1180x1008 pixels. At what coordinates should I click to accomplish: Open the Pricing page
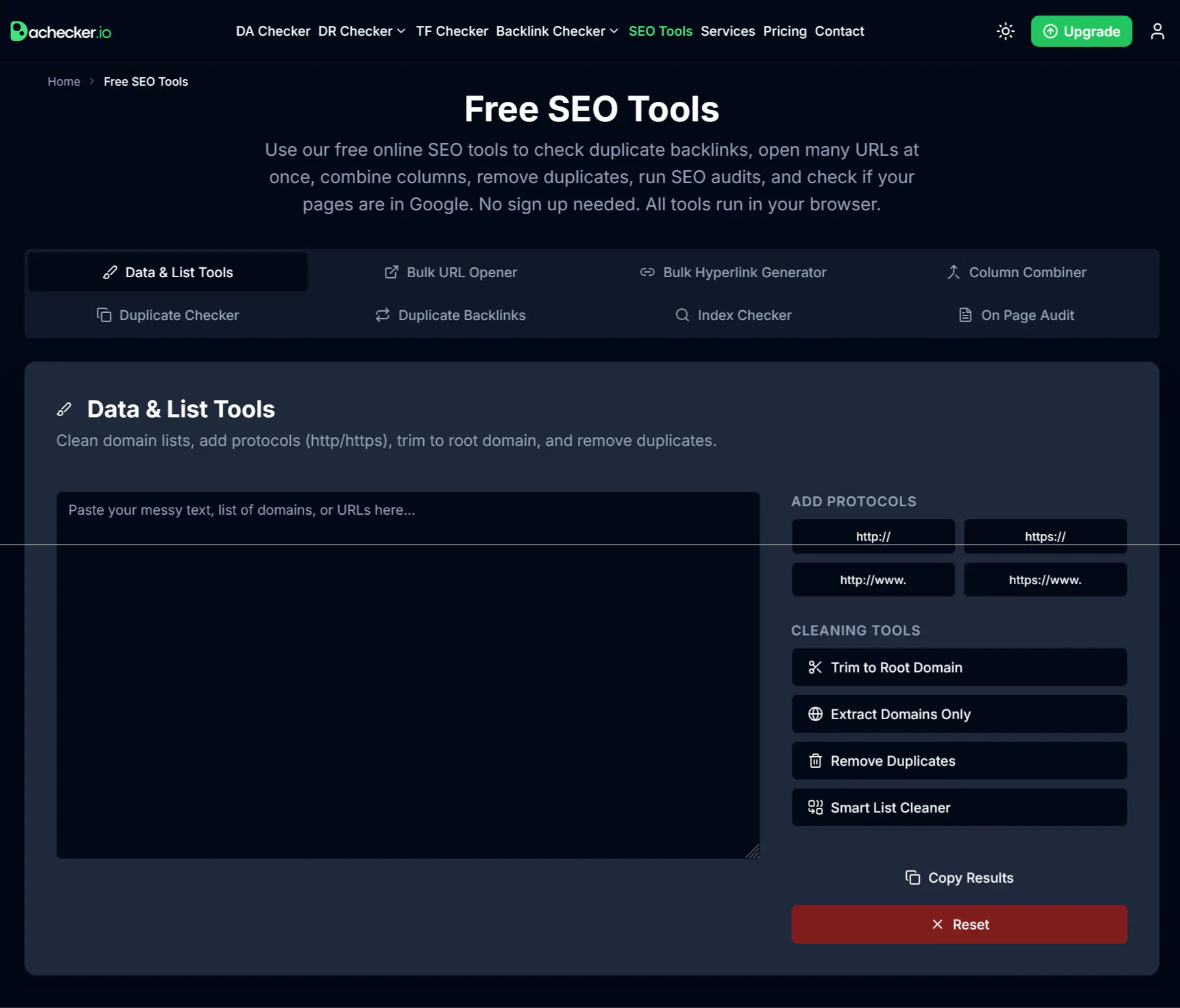pos(785,31)
